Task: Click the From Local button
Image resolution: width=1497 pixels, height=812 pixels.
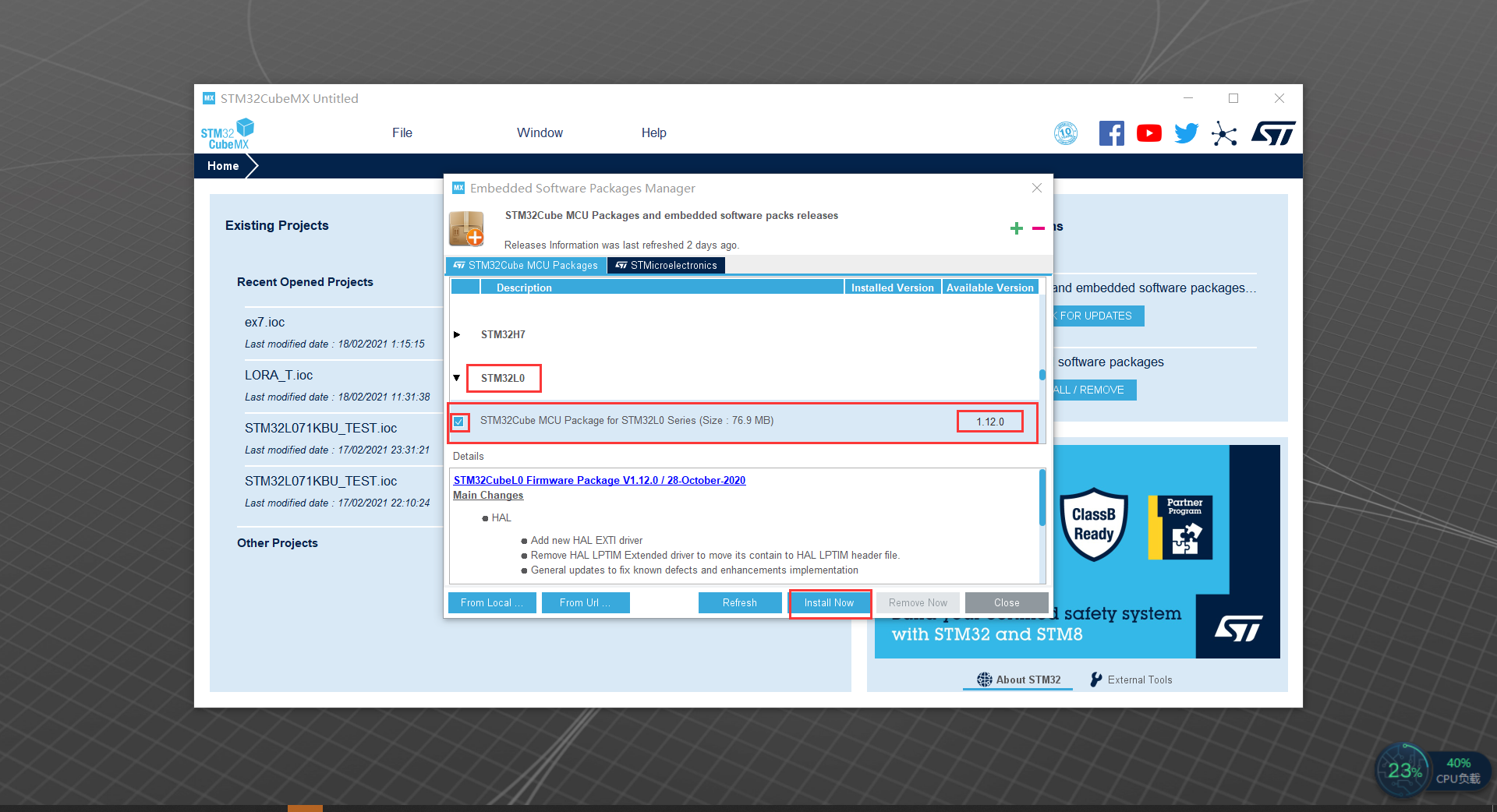Action: 492,603
